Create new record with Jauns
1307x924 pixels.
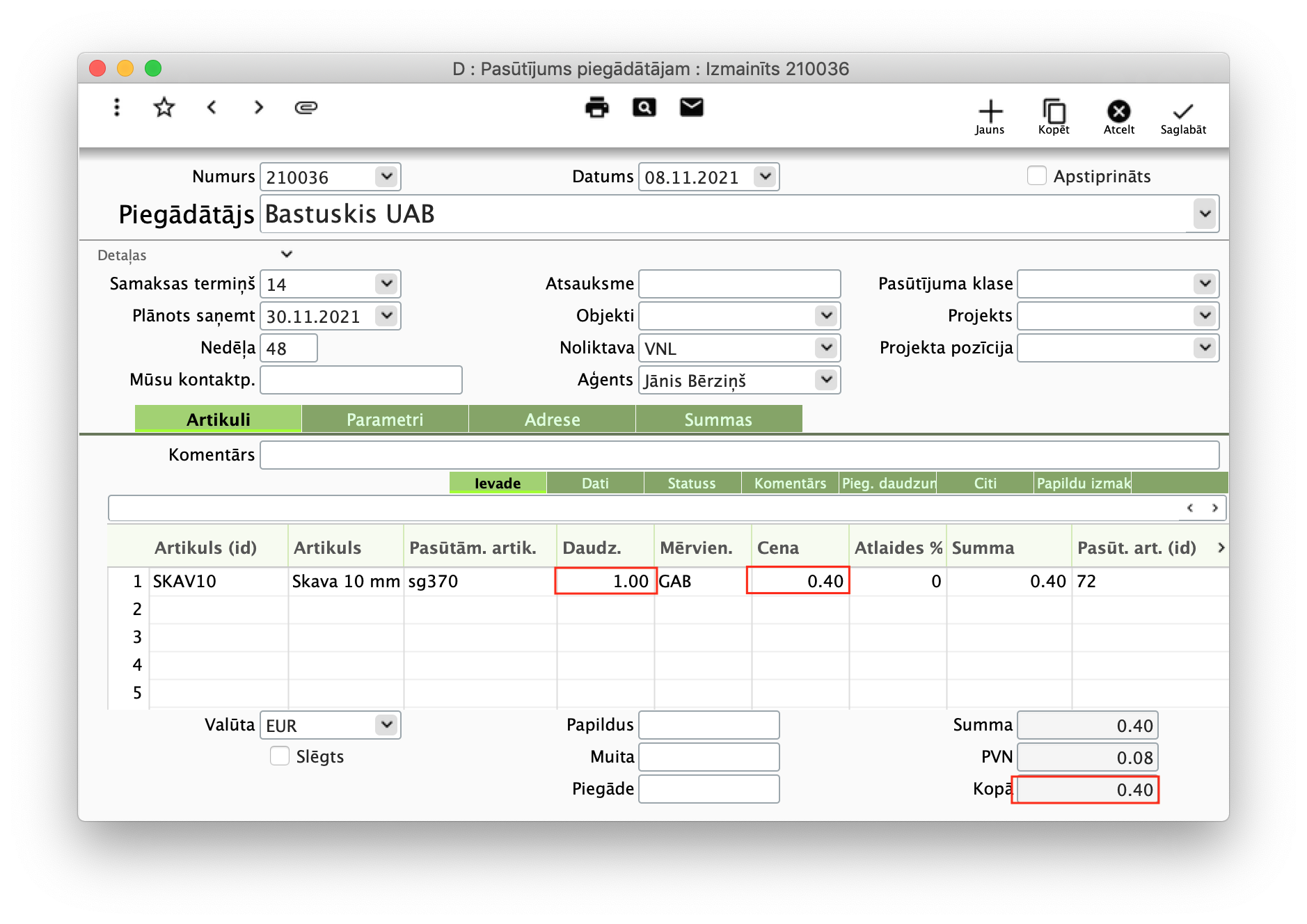[990, 117]
